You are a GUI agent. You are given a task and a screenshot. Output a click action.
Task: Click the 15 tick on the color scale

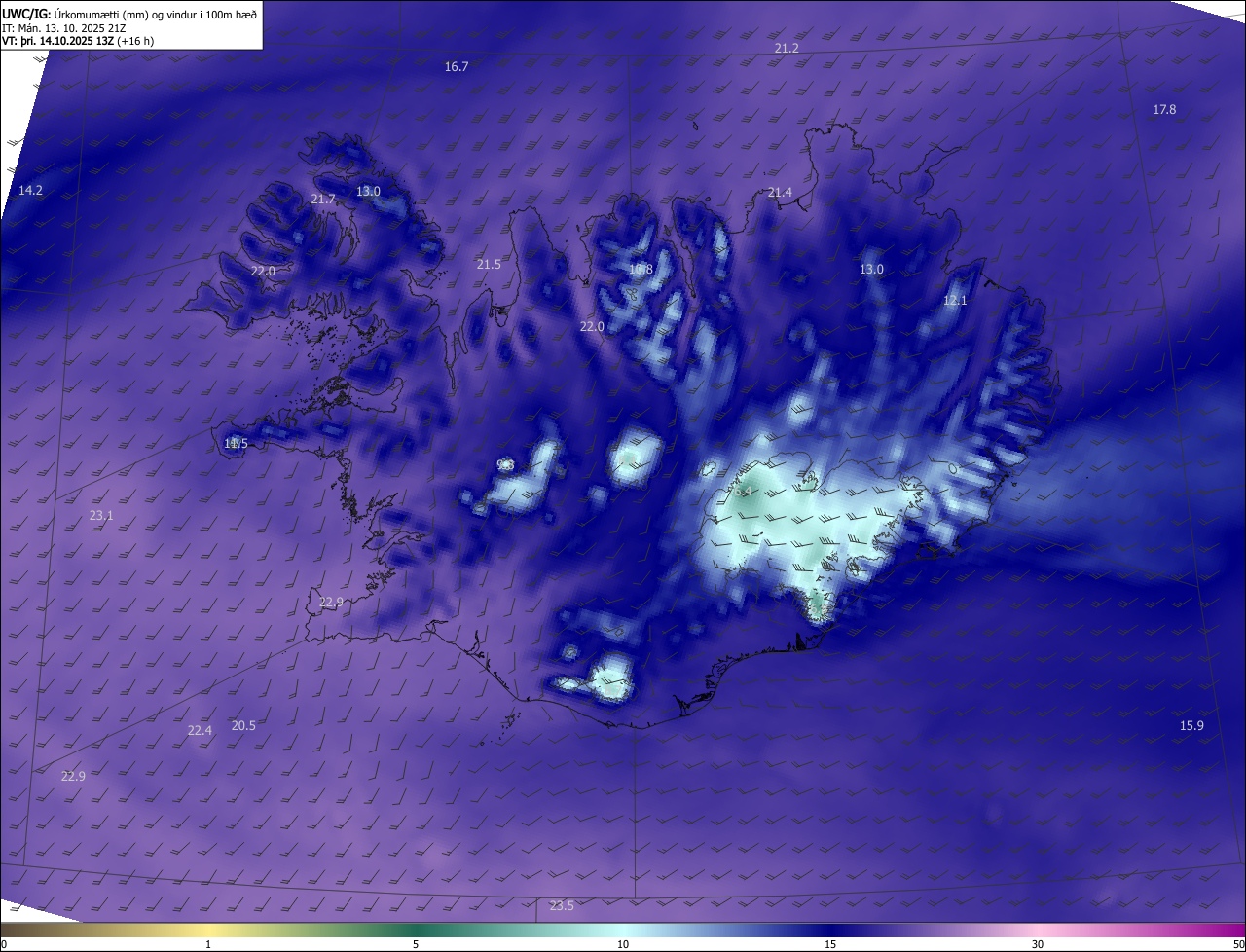(830, 944)
